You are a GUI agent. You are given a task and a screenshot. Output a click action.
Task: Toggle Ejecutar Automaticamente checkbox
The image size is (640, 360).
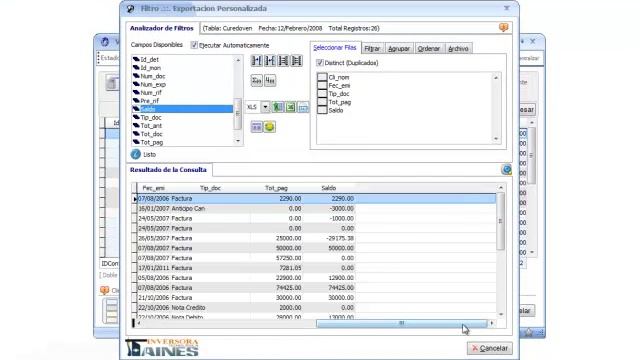click(x=194, y=45)
